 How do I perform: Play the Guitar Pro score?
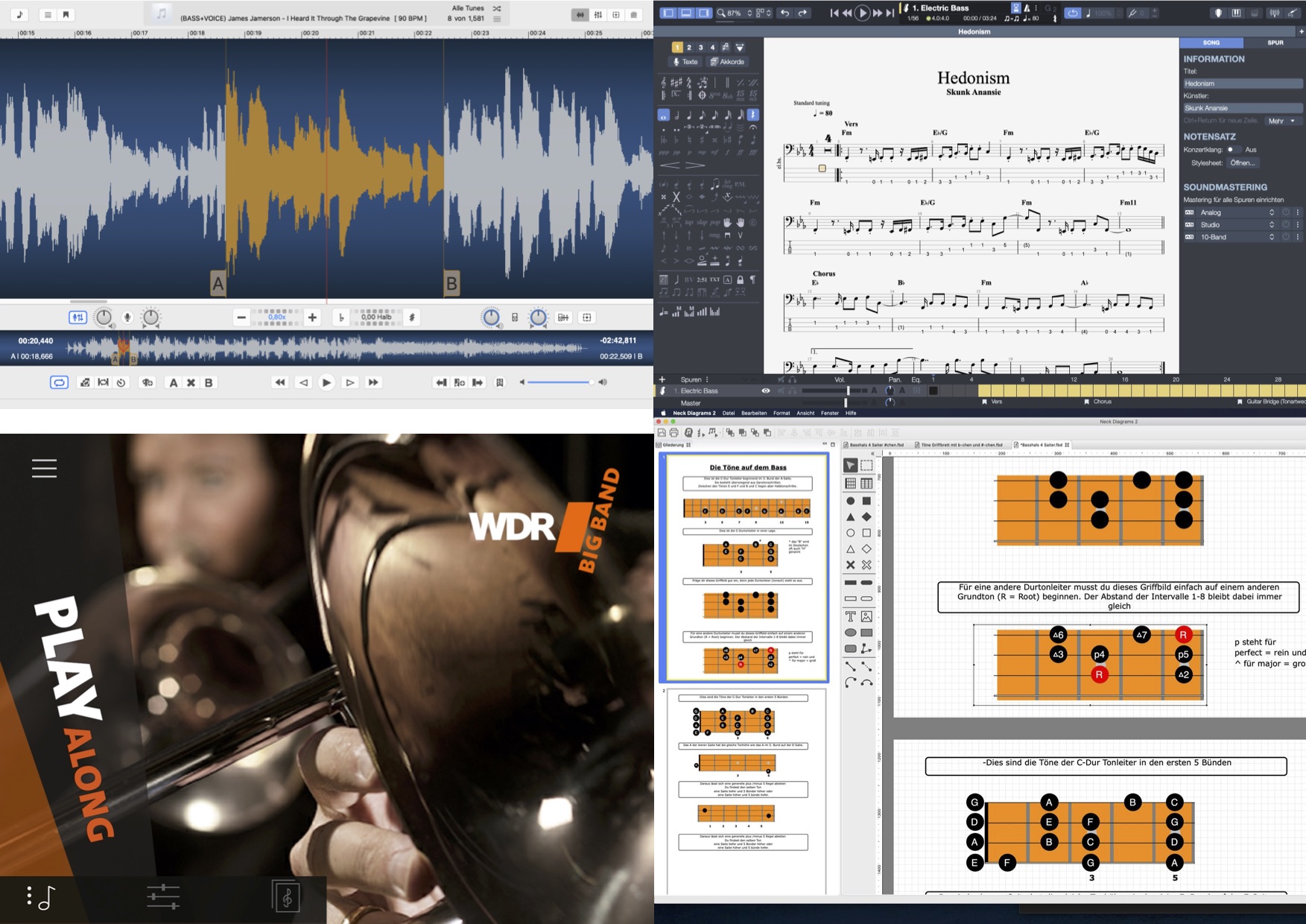[862, 13]
